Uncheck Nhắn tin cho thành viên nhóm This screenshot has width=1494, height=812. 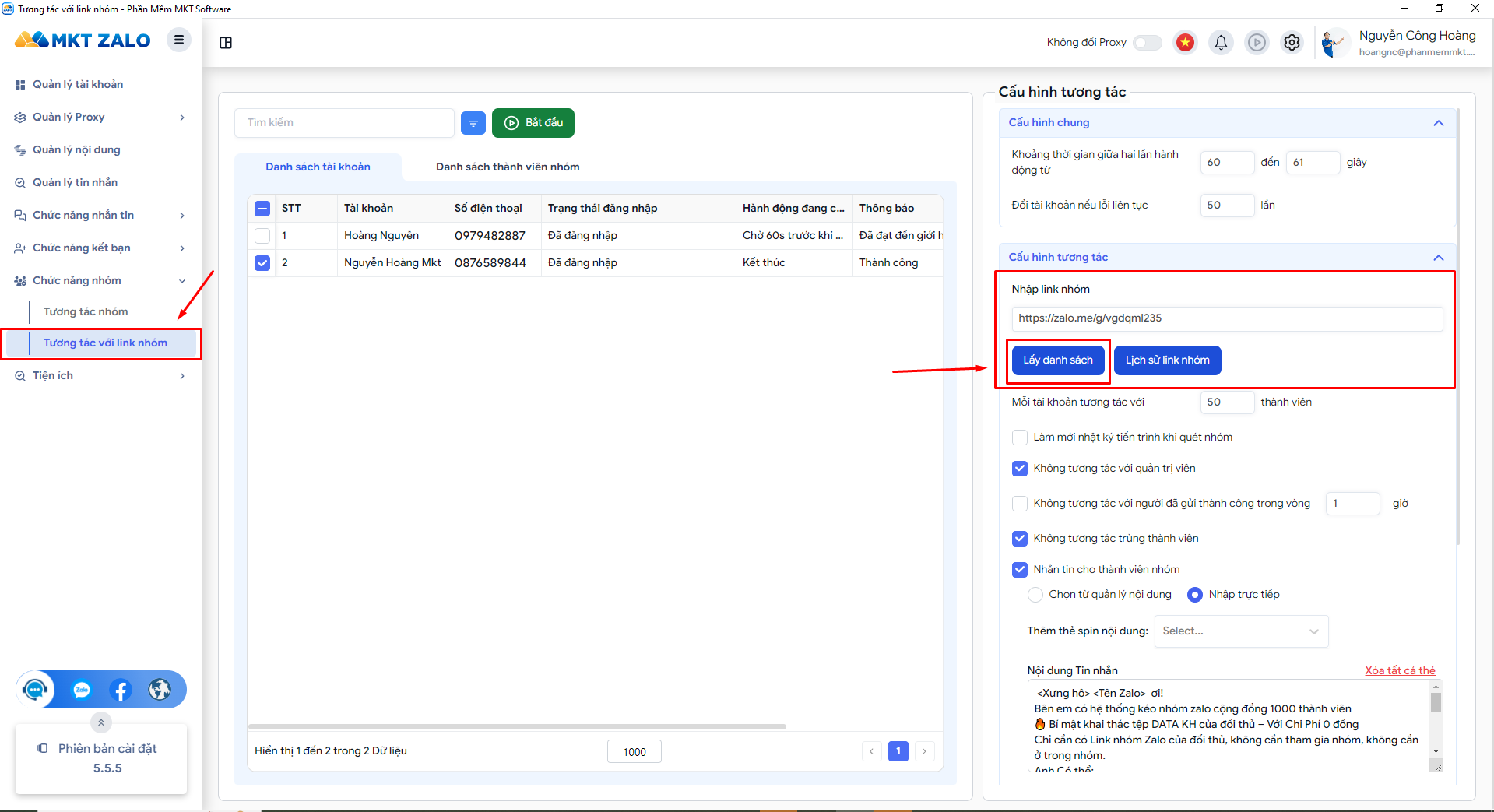pos(1020,570)
